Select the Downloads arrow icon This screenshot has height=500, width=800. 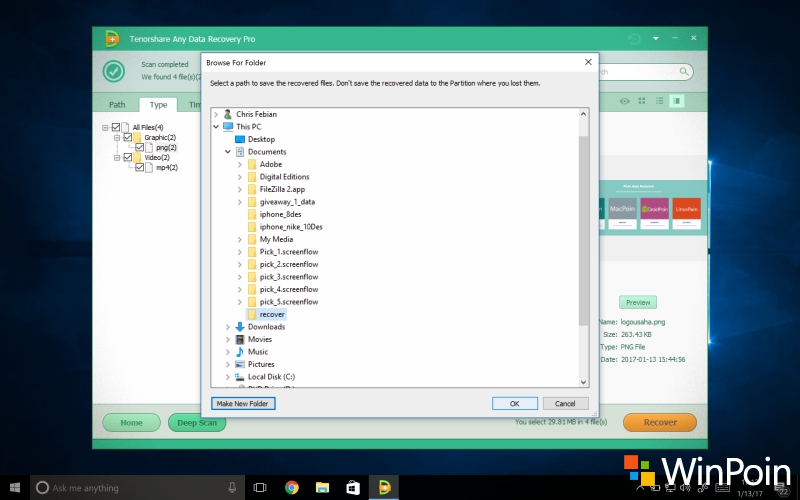pos(240,327)
